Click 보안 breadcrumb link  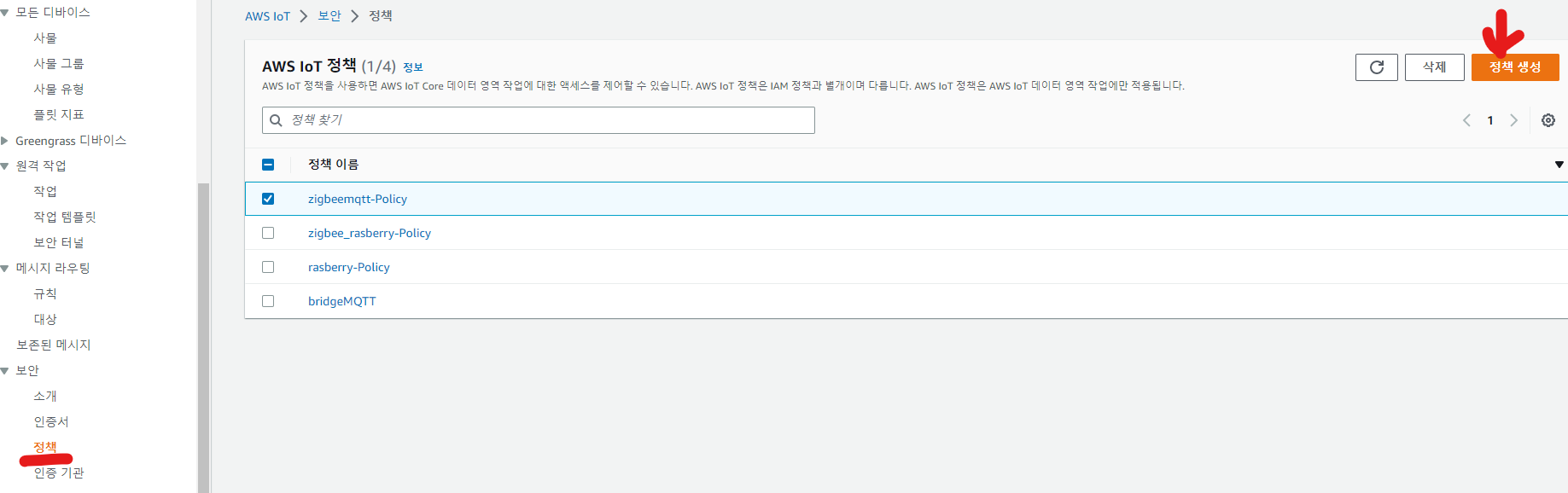point(329,16)
